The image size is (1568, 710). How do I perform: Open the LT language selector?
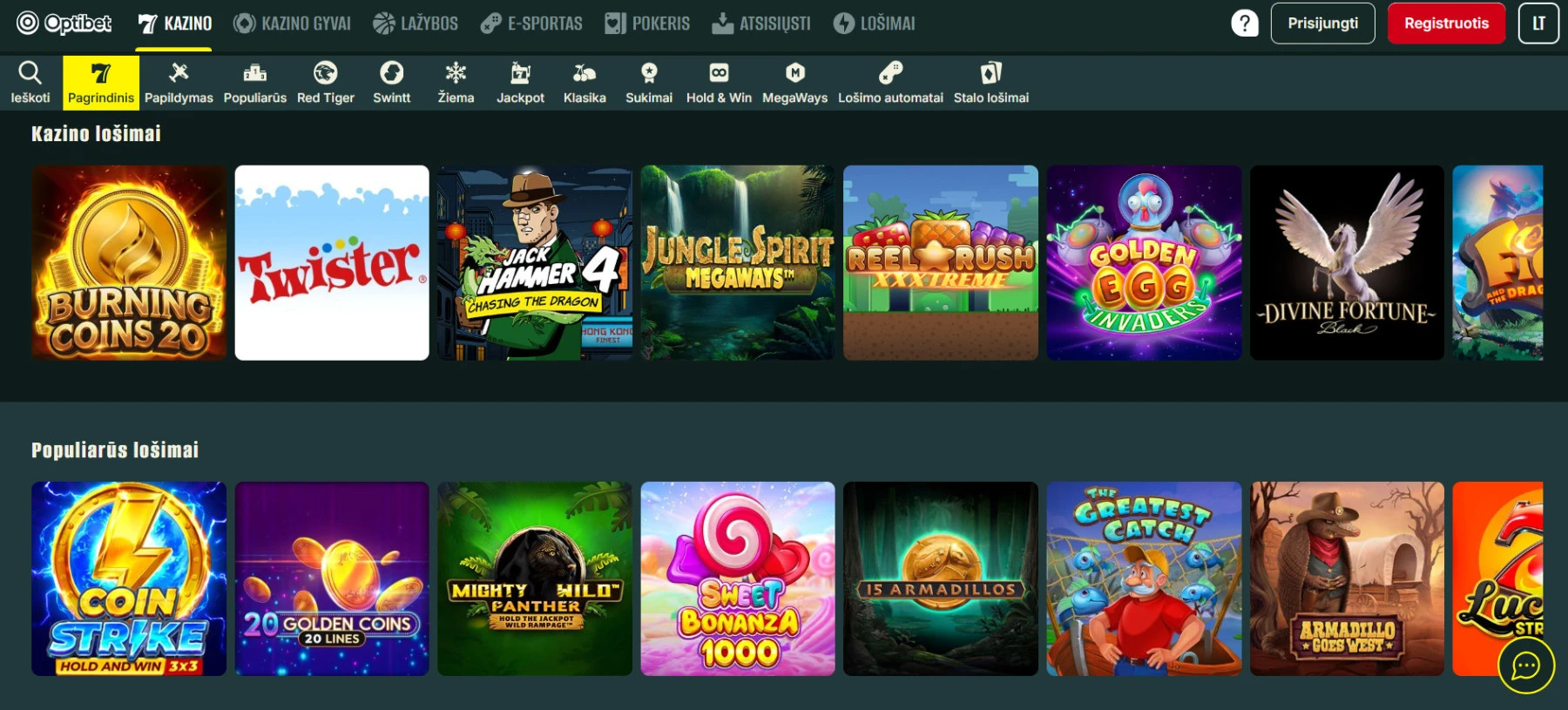tap(1538, 24)
